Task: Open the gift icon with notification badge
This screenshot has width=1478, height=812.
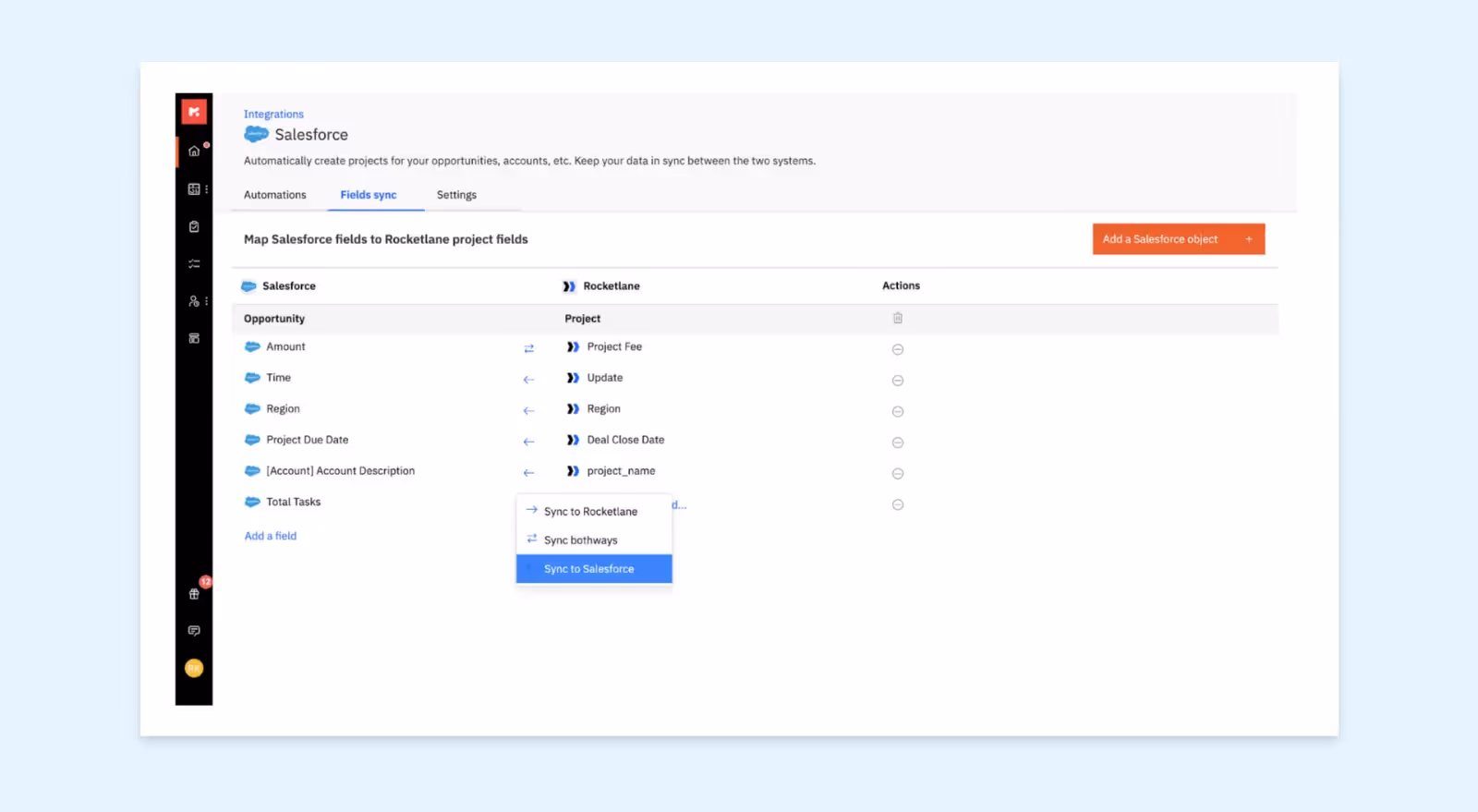Action: (x=194, y=594)
